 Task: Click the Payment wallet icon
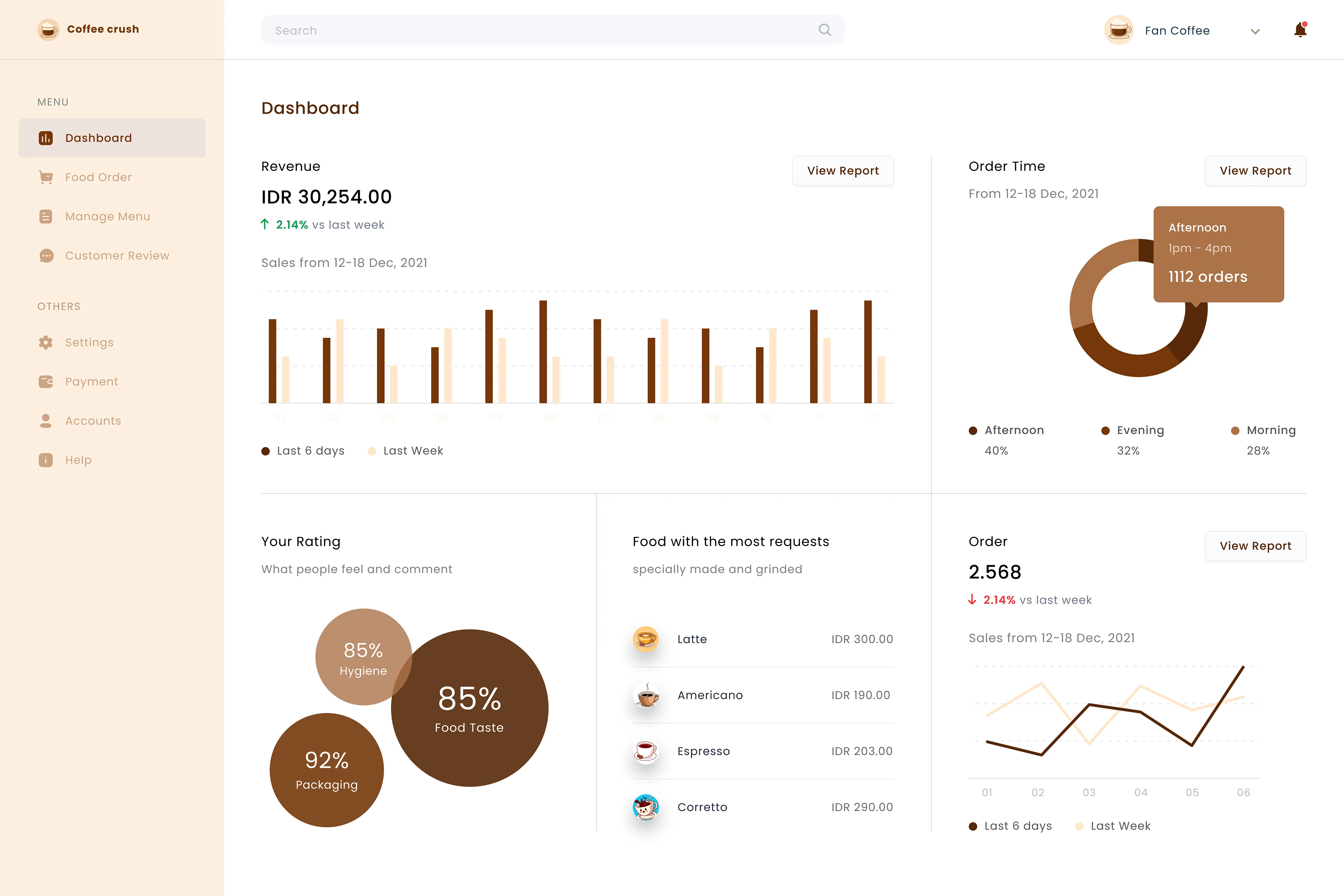point(46,381)
